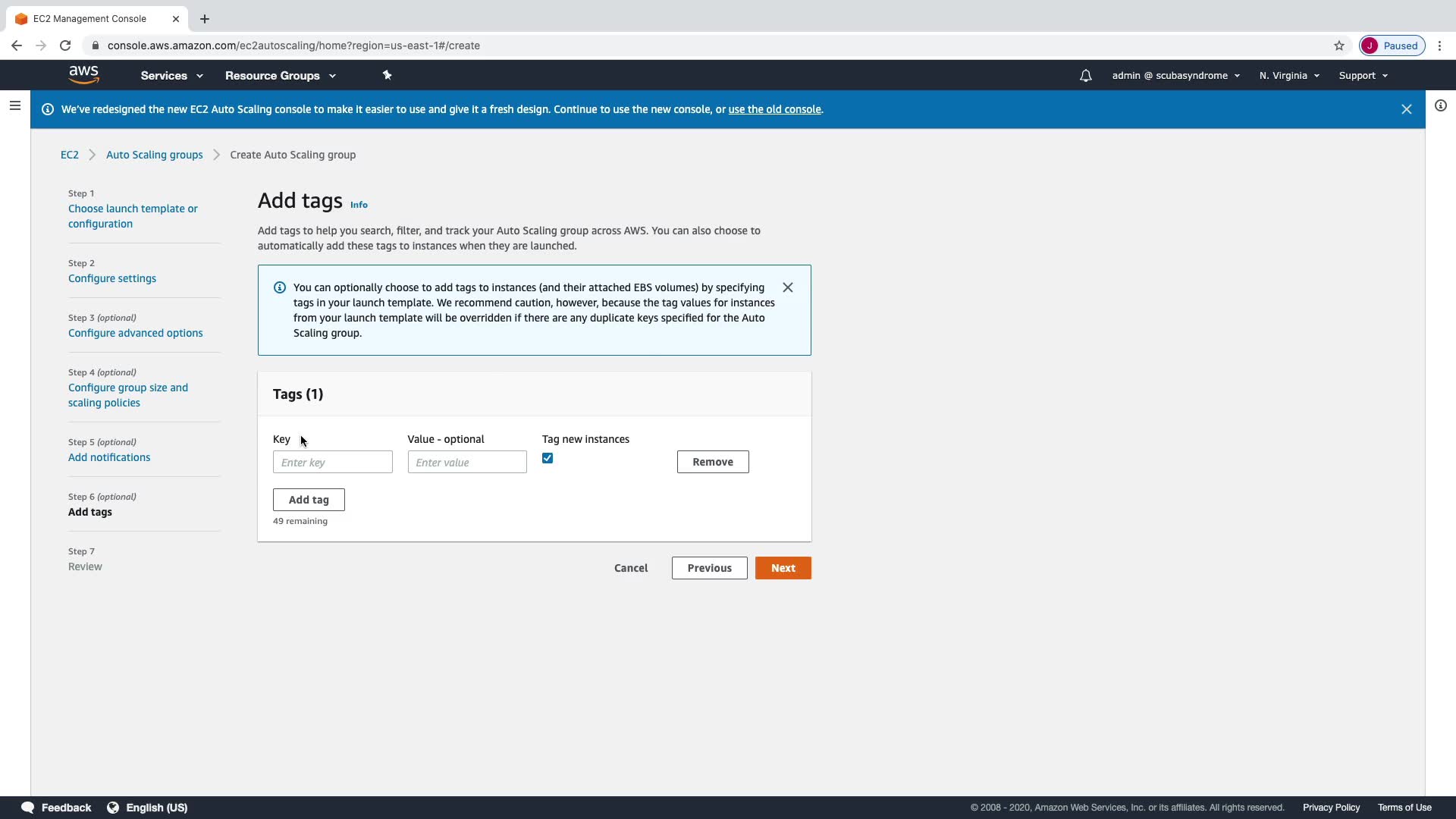Dismiss the blue redesigned console banner

point(1406,109)
